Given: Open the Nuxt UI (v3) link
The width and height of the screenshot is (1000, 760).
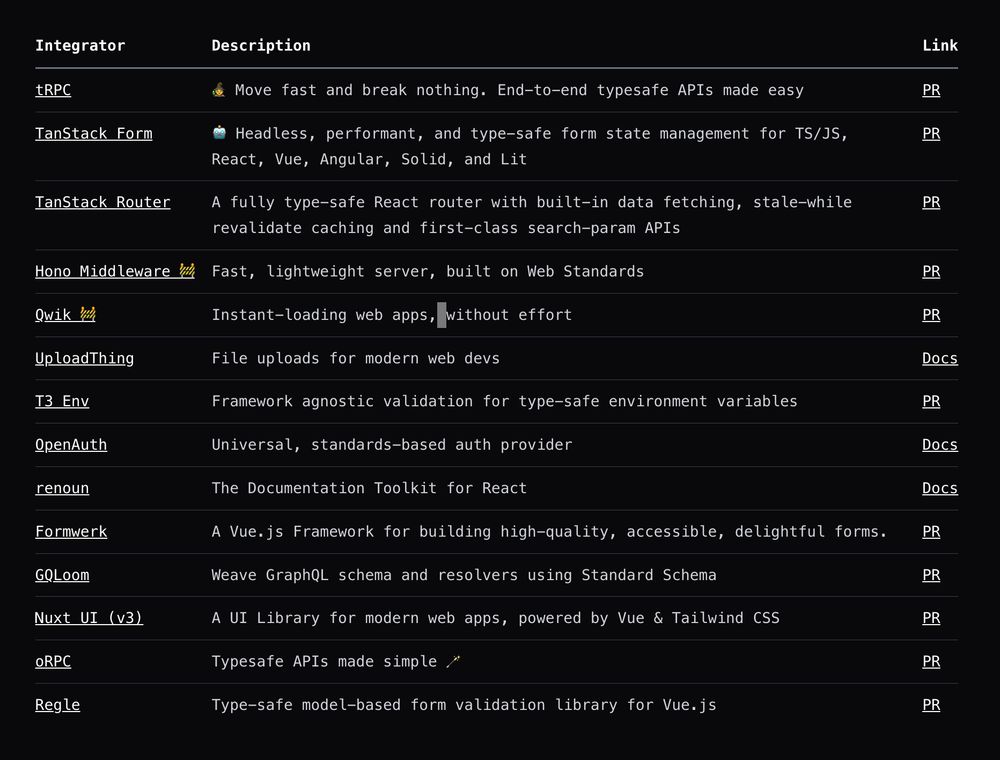Looking at the screenshot, I should pyautogui.click(x=89, y=618).
